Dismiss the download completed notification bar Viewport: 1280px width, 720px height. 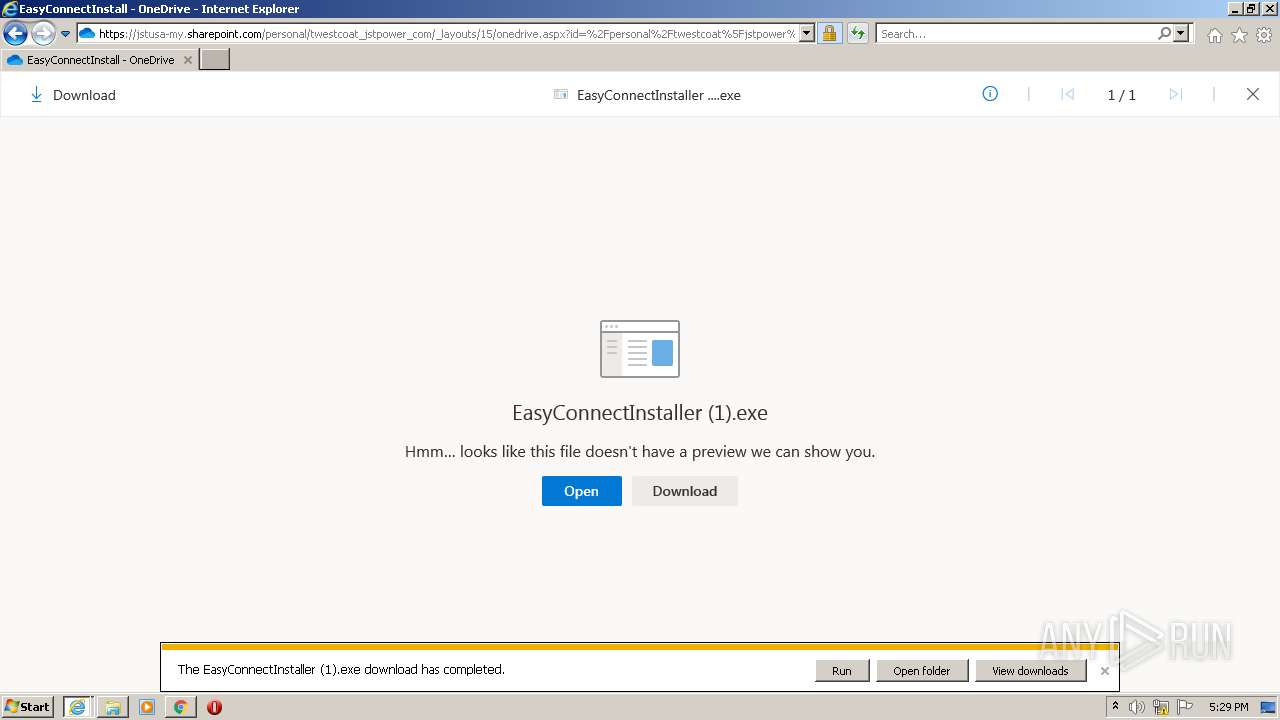[1105, 671]
